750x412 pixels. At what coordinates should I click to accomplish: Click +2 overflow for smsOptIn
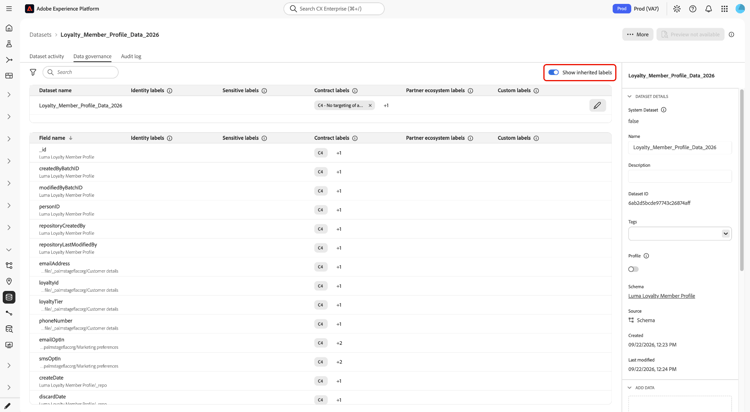click(339, 362)
